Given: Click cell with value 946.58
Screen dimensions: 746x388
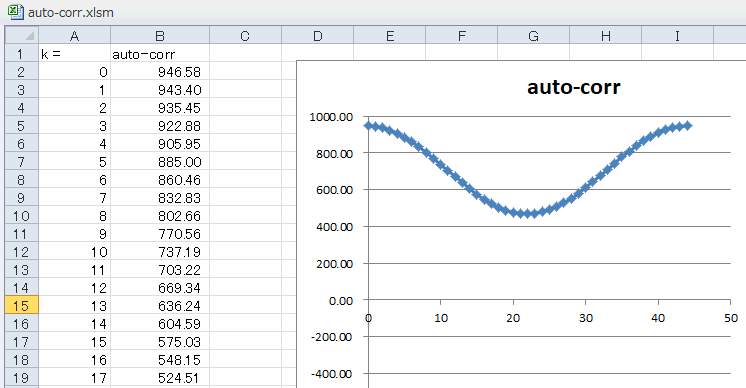Looking at the screenshot, I should coord(160,72).
